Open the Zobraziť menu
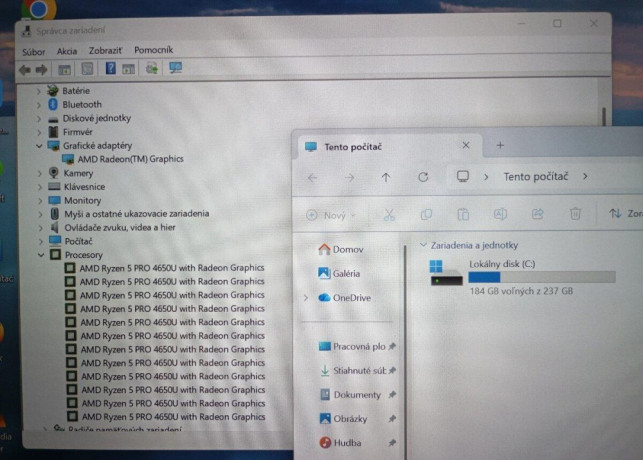 pos(105,50)
